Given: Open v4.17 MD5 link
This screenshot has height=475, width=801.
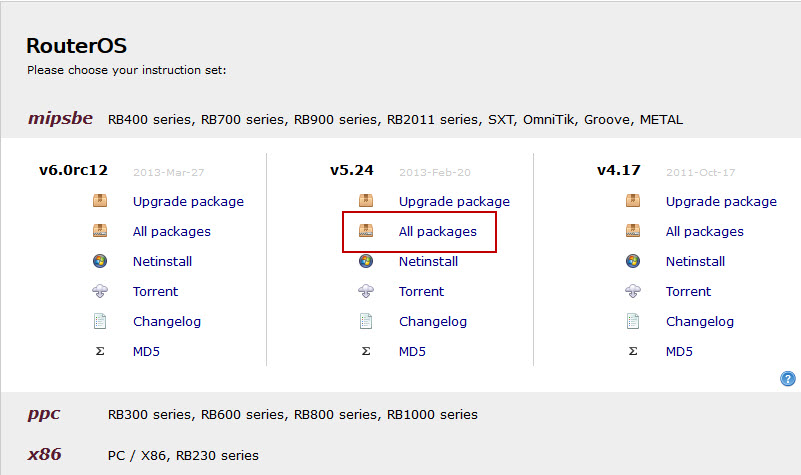Looking at the screenshot, I should tap(679, 351).
